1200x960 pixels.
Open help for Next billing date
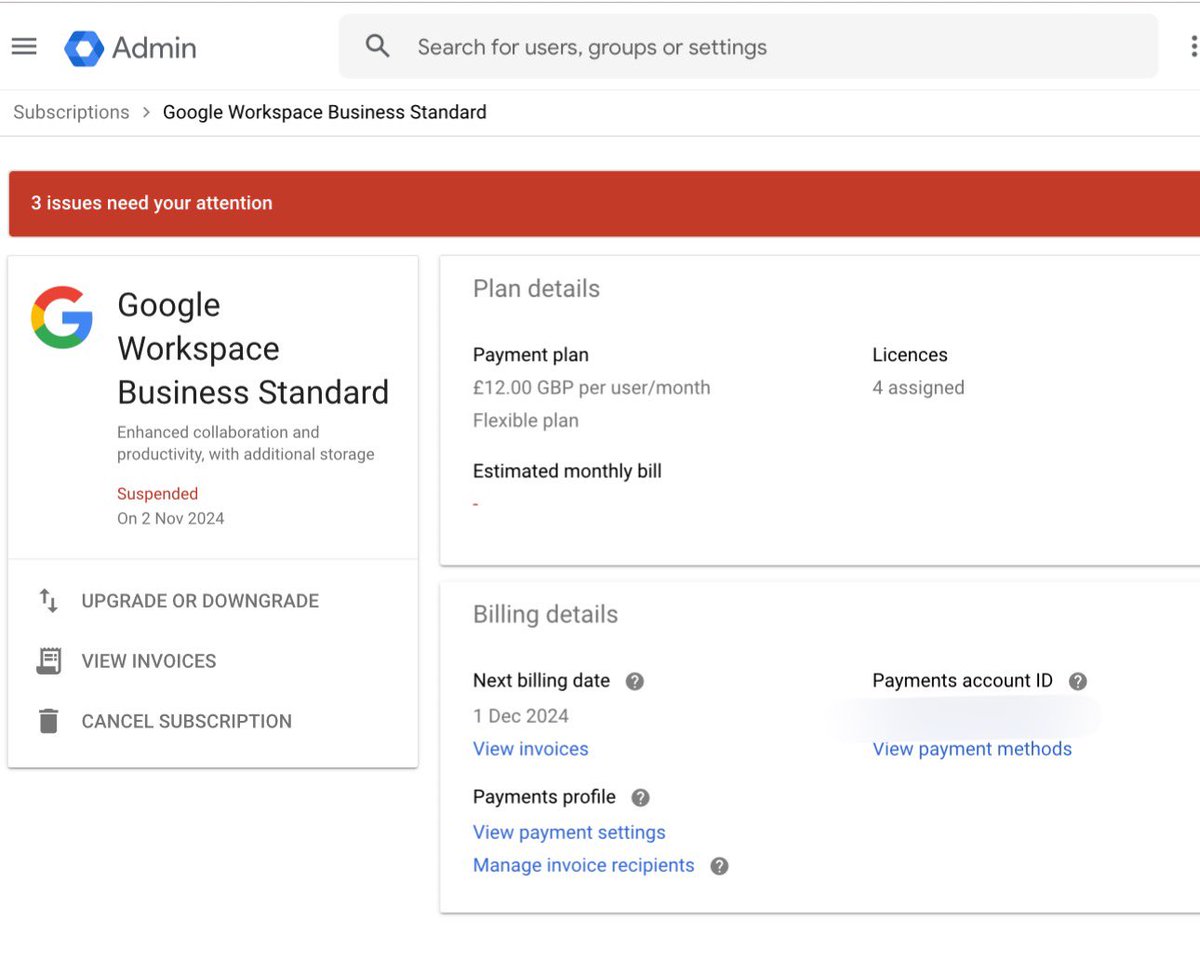coord(635,681)
